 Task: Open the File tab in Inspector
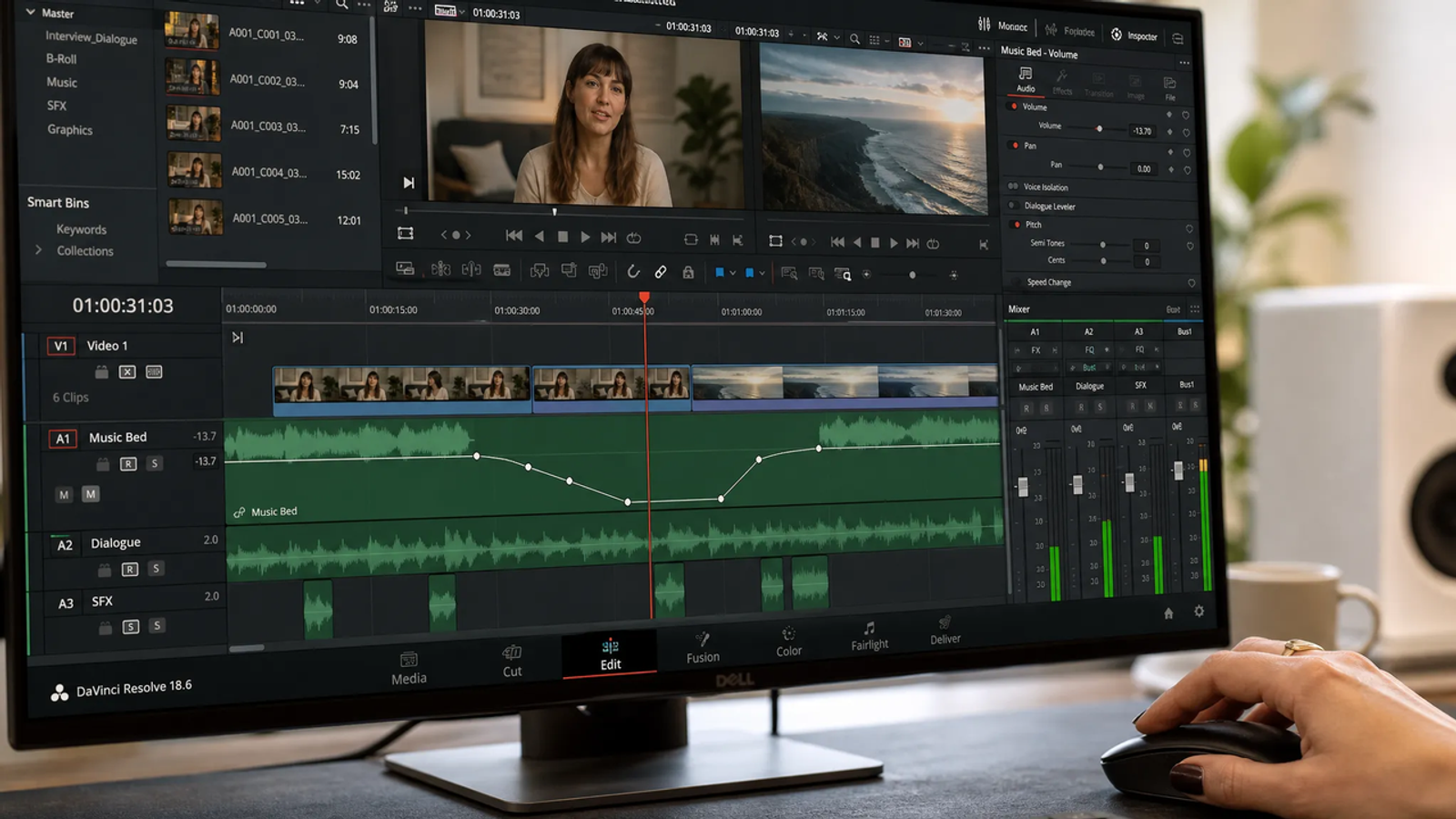click(1170, 88)
